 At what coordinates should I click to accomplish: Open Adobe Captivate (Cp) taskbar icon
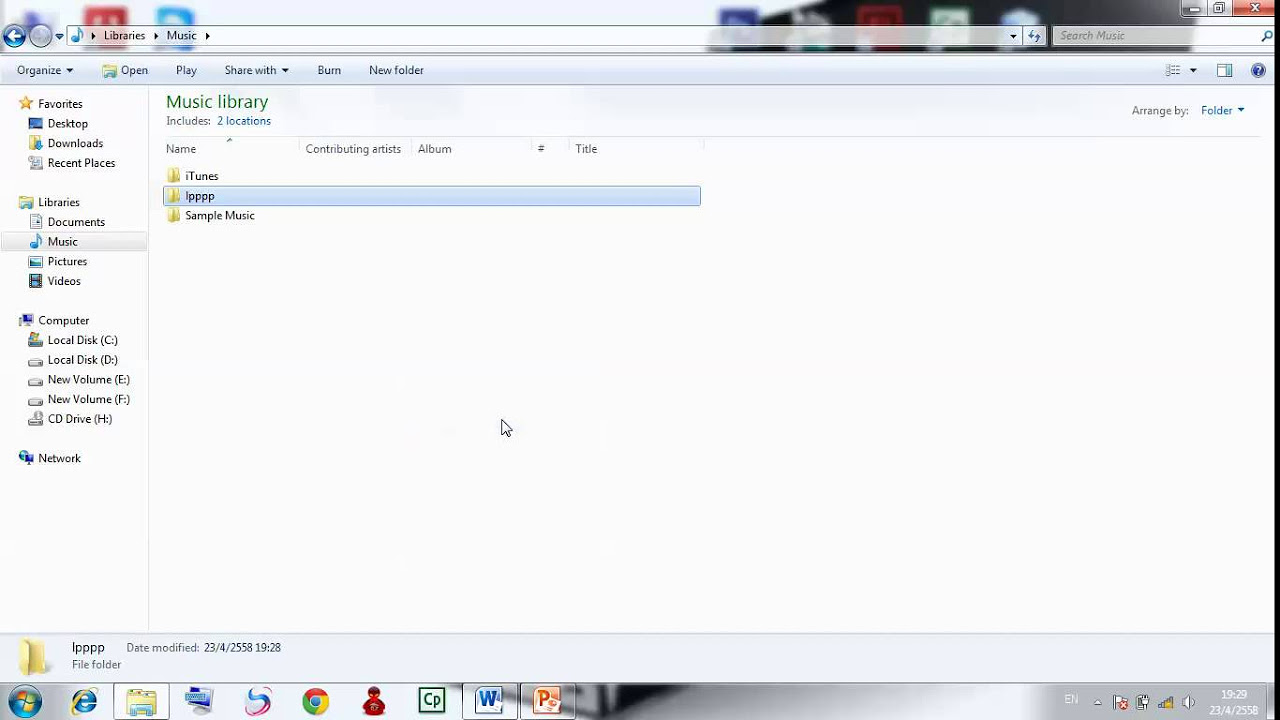(x=432, y=701)
